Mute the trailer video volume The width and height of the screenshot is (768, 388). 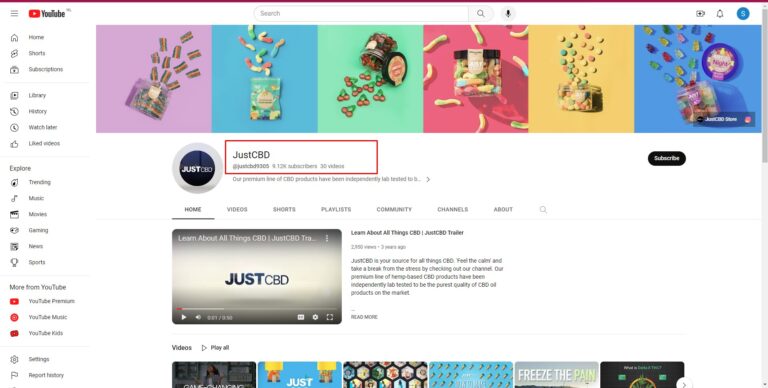tap(198, 317)
